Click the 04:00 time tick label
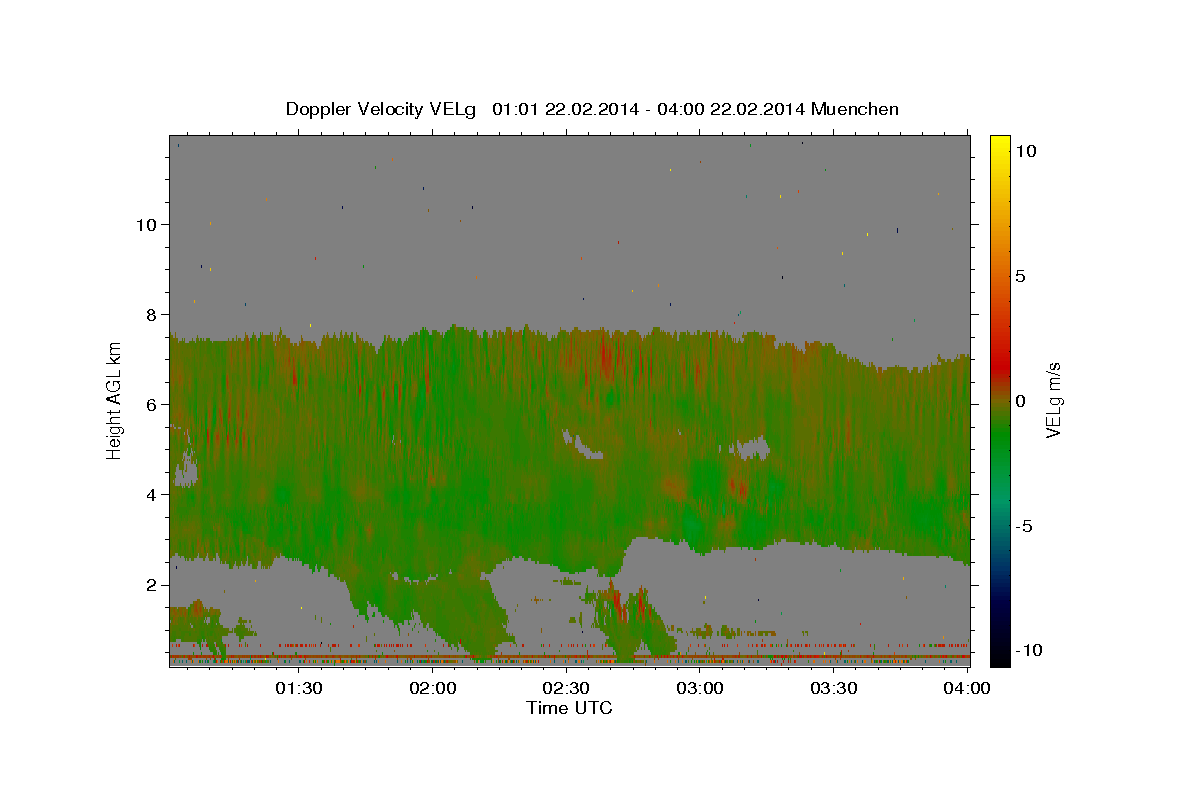 pyautogui.click(x=967, y=688)
